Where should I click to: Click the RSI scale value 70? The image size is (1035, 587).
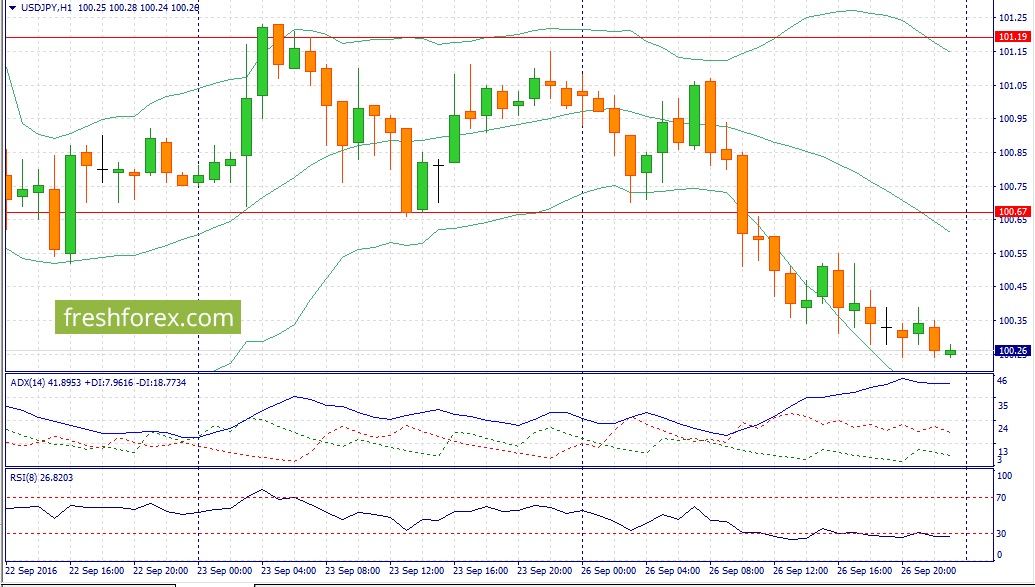coord(1001,498)
